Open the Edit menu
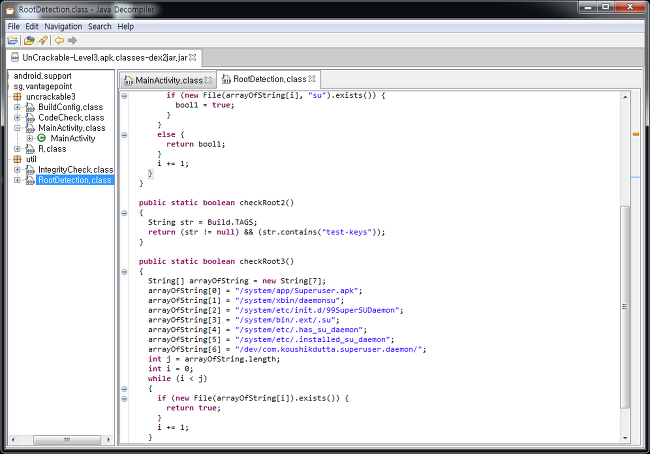The height and width of the screenshot is (454, 650). point(32,27)
